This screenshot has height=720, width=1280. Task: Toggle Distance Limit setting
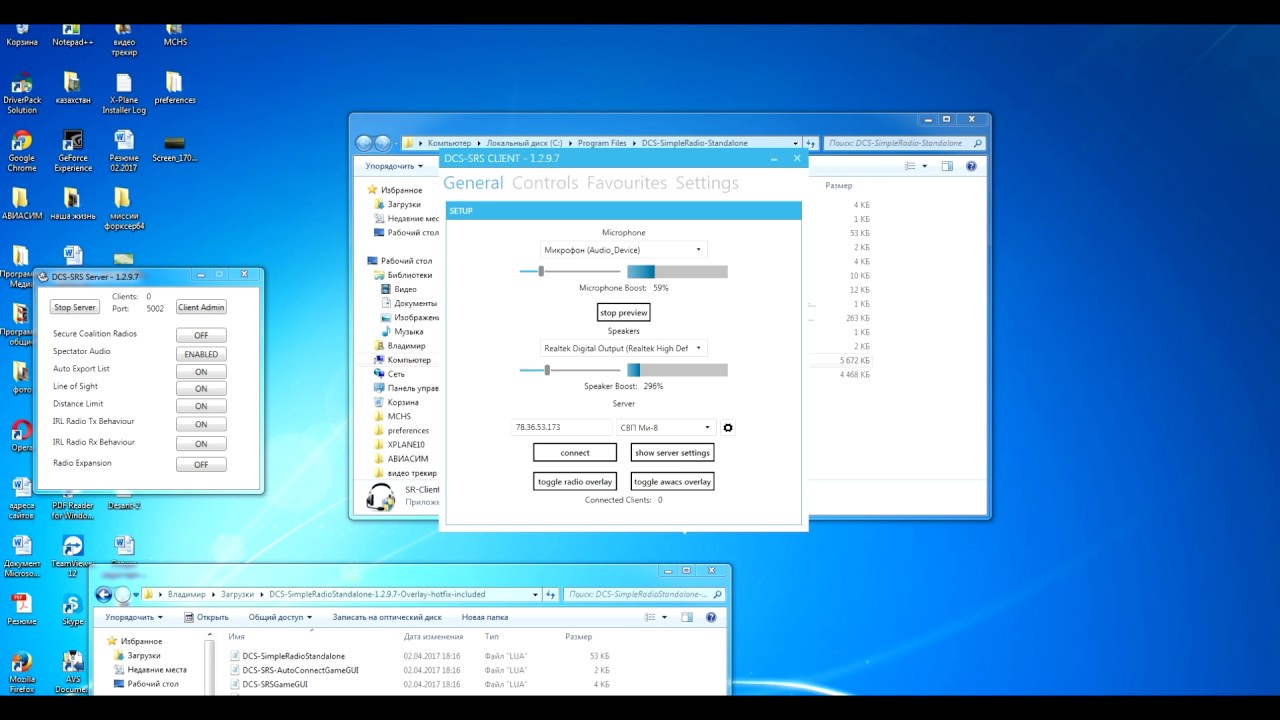pyautogui.click(x=201, y=406)
